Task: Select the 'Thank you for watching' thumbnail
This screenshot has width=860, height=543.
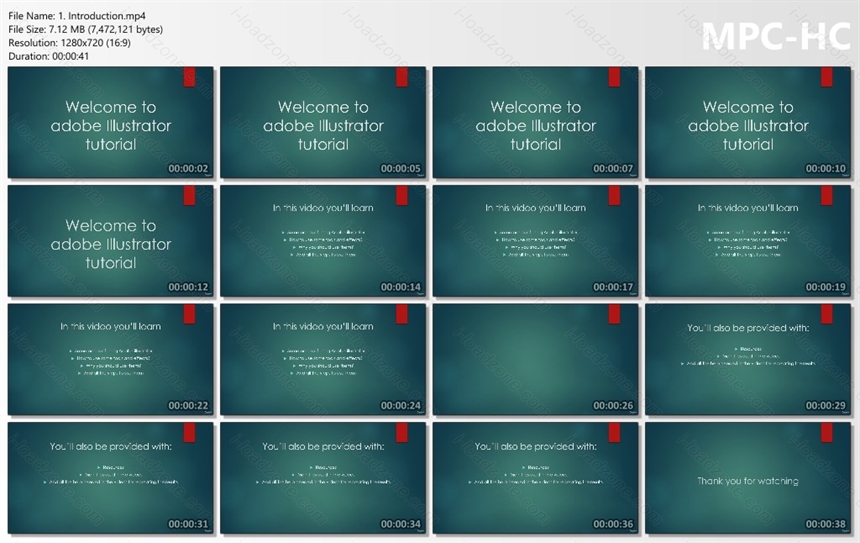Action: click(748, 478)
